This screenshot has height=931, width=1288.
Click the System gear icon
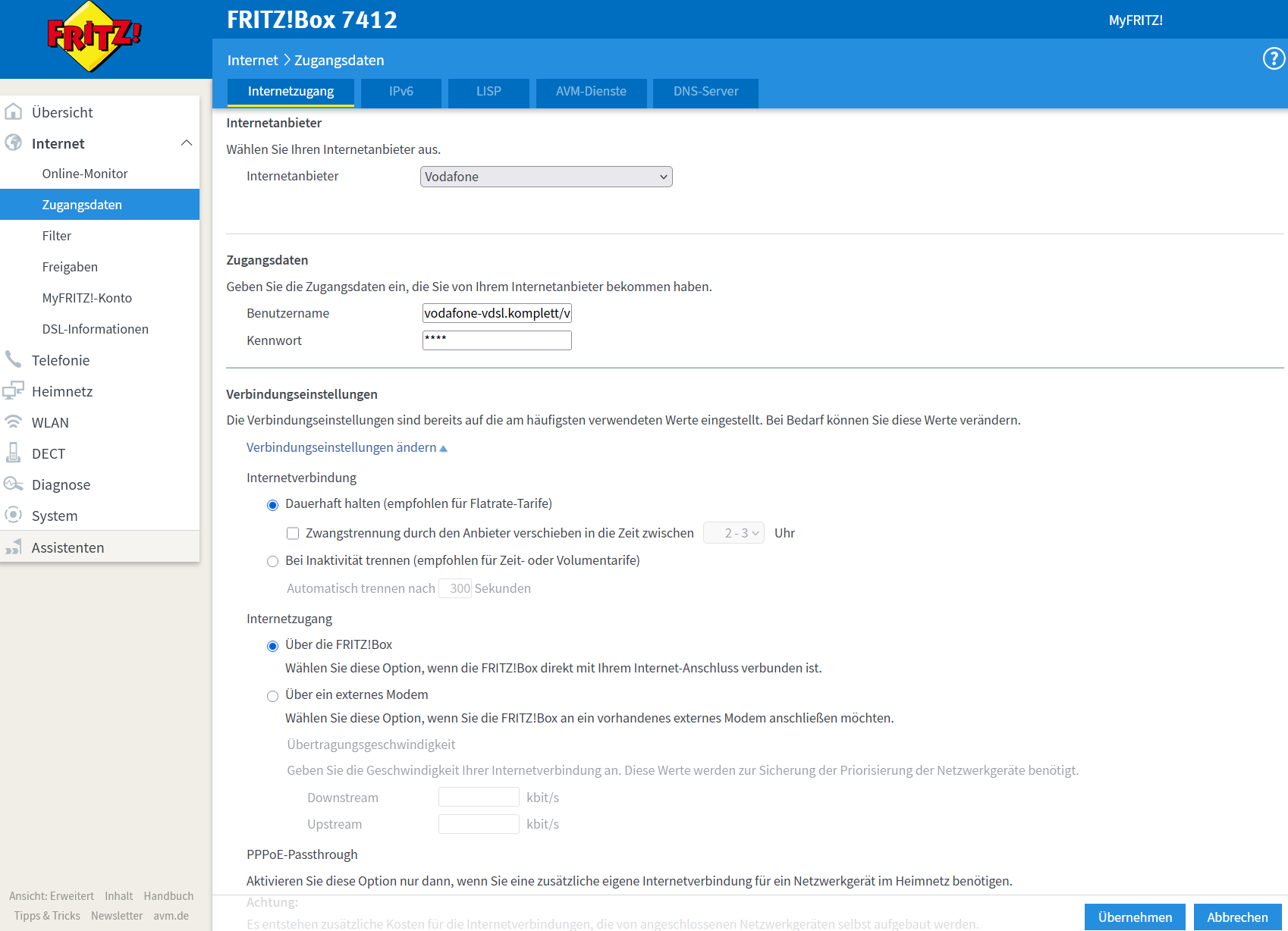point(13,515)
